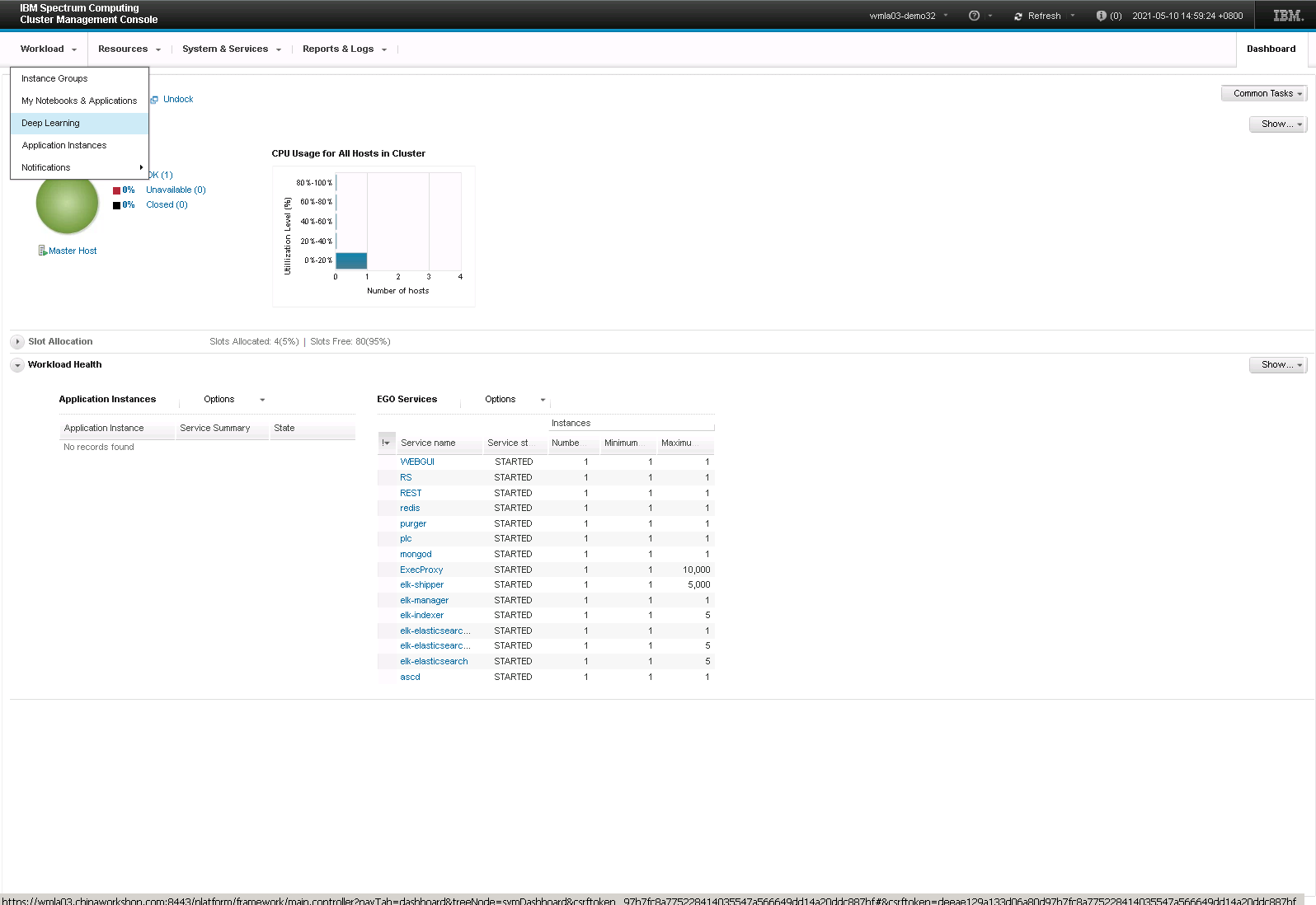Click the 0%-20% CPU usage bar
The width and height of the screenshot is (1316, 905).
tap(351, 260)
